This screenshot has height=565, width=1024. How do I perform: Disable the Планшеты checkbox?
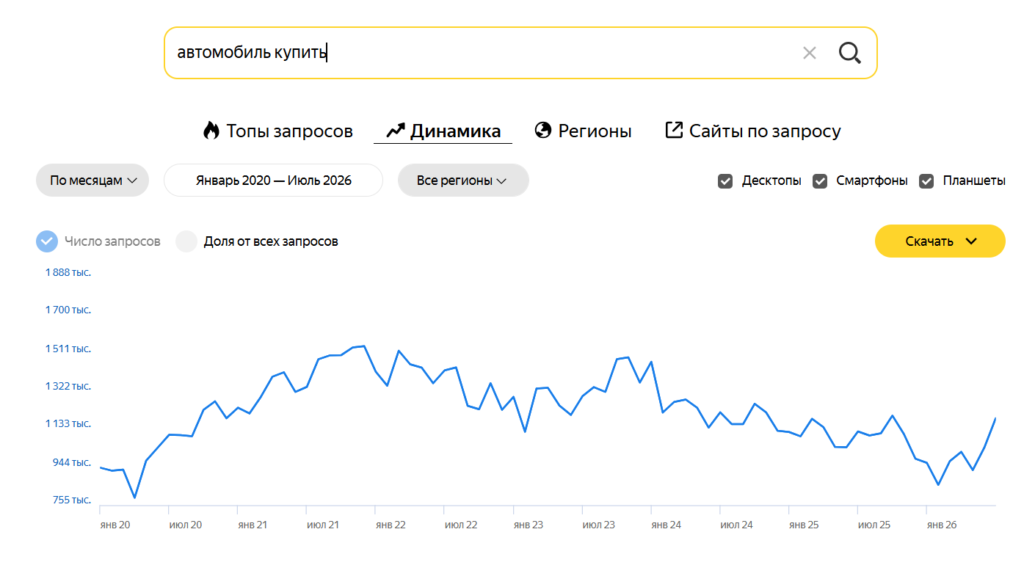[926, 181]
